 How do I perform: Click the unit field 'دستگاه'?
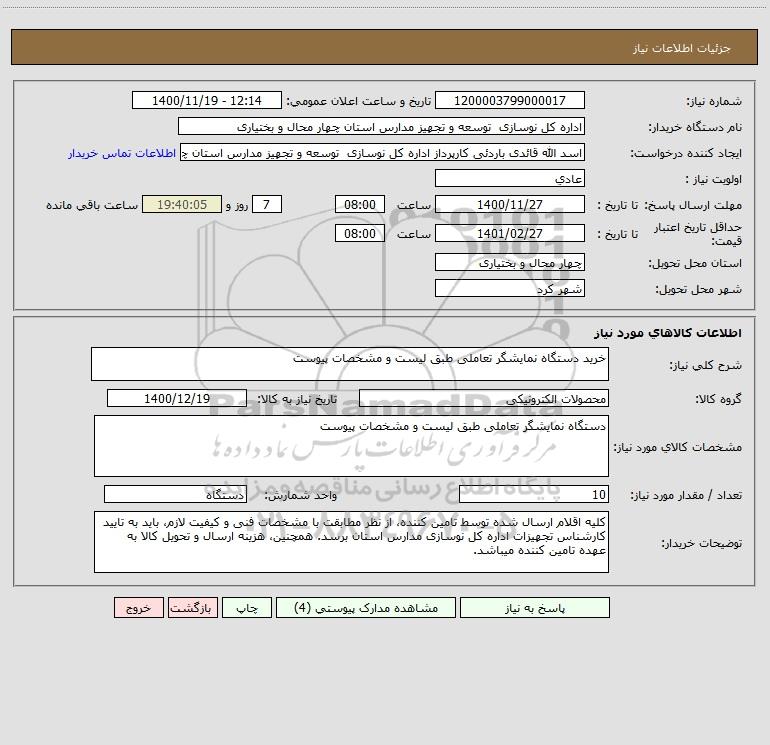(175, 495)
